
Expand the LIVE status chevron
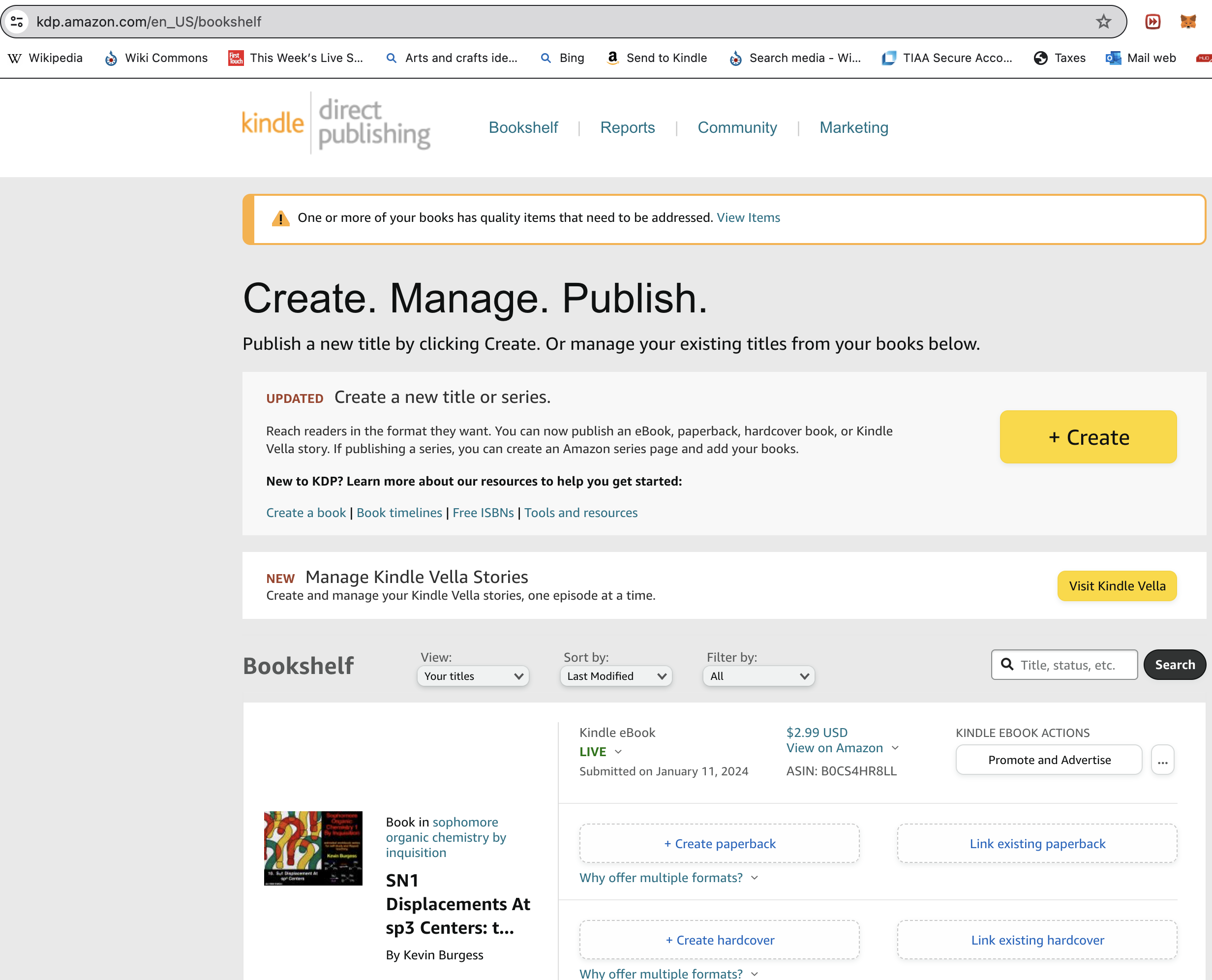click(618, 752)
